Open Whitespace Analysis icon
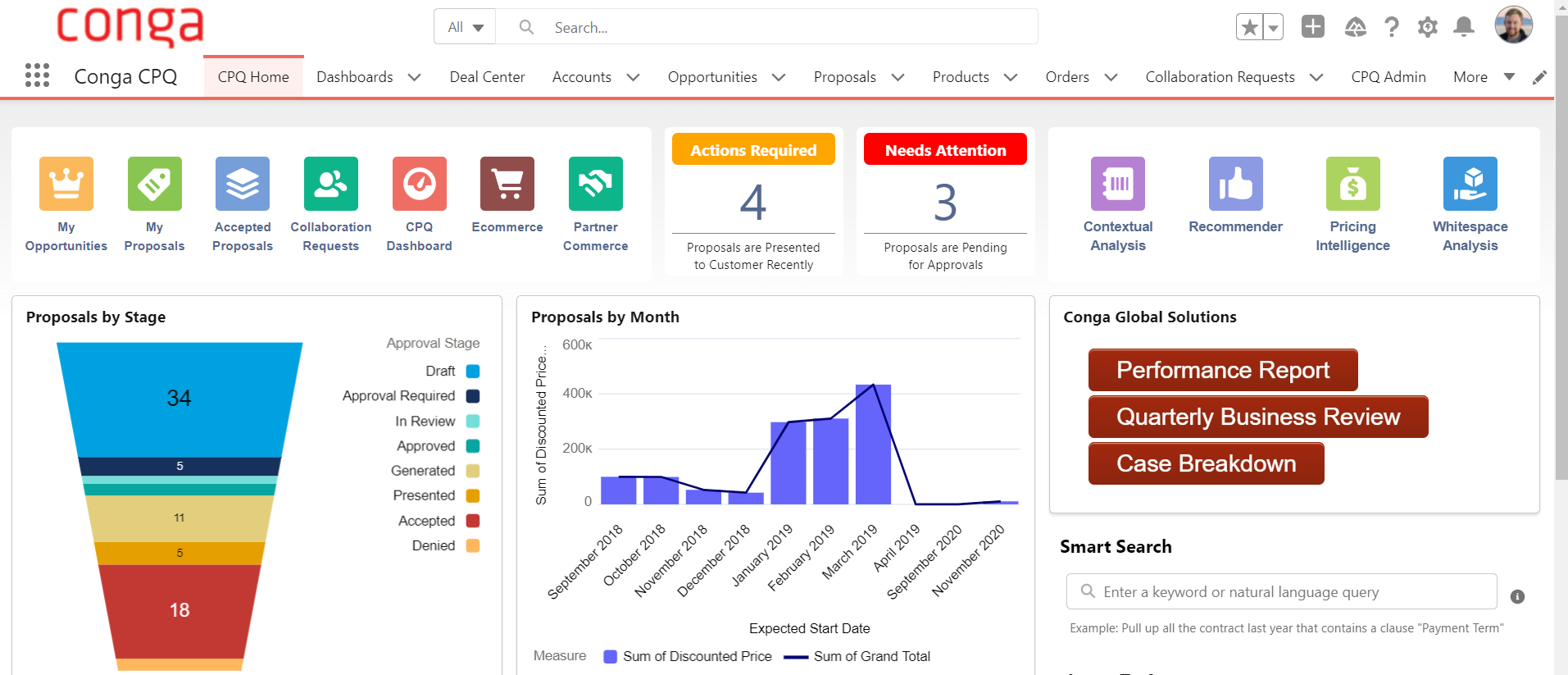The width and height of the screenshot is (1568, 675). (1470, 184)
